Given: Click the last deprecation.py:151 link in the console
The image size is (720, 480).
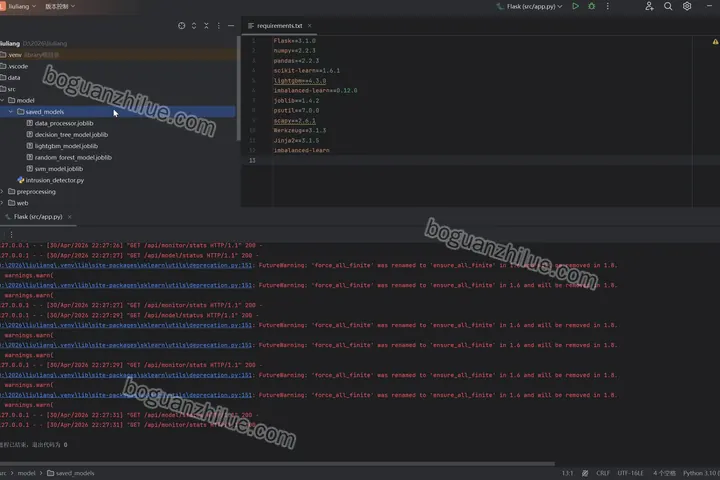Looking at the screenshot, I should 126,395.
